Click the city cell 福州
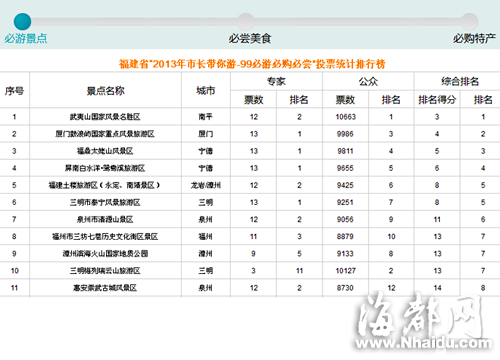 (x=206, y=237)
